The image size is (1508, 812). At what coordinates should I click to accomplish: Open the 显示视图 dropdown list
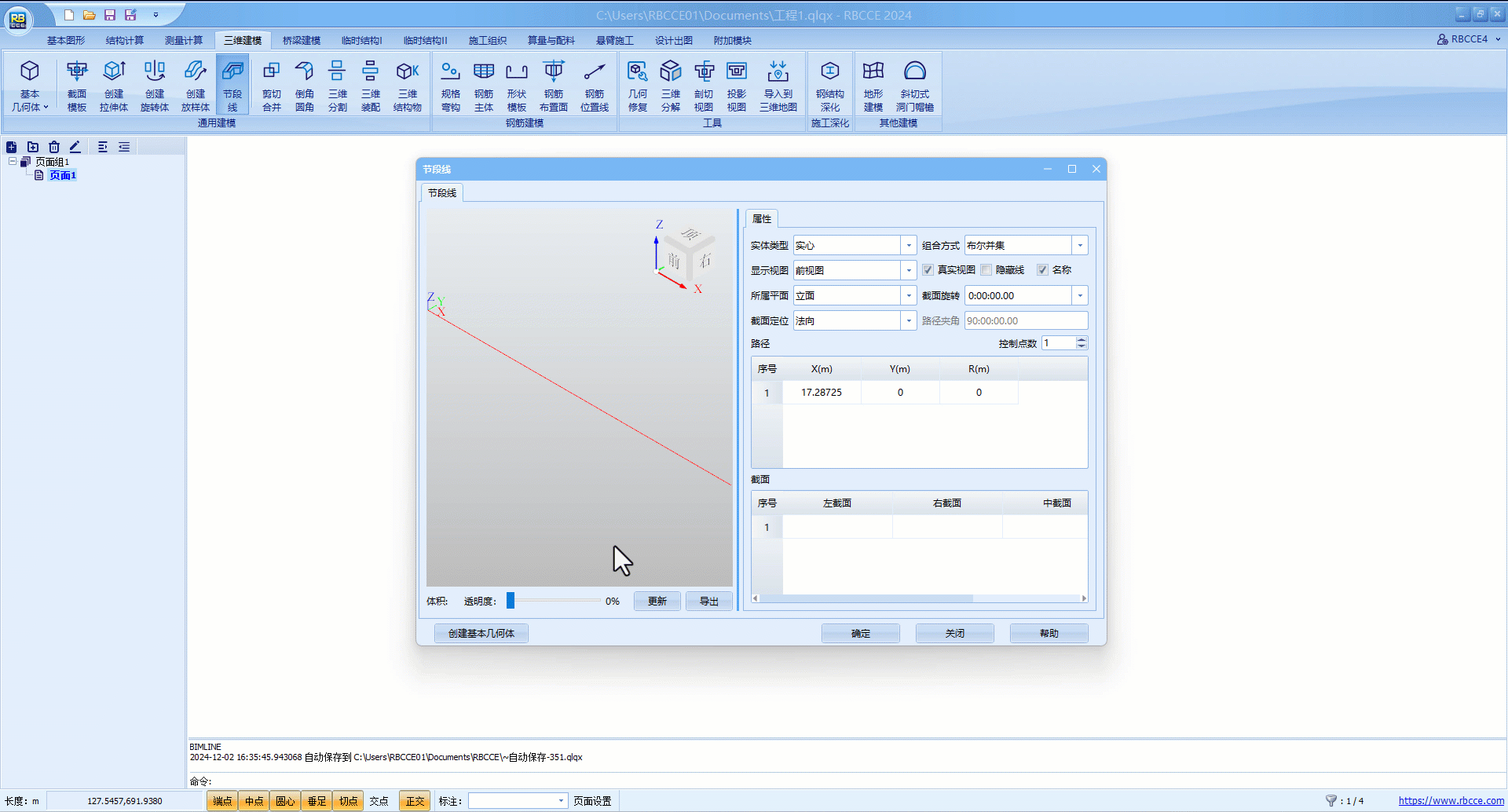click(x=909, y=271)
